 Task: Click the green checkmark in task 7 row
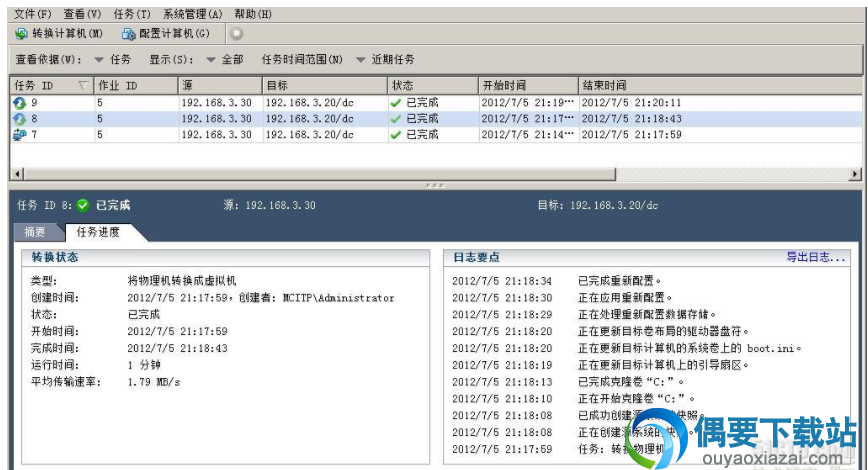[x=395, y=135]
